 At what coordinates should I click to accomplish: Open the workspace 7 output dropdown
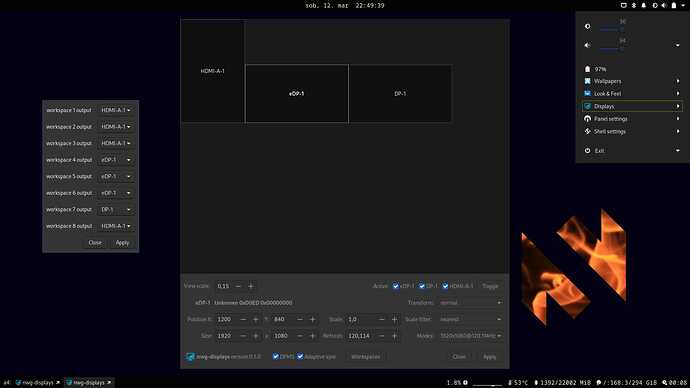click(x=116, y=210)
